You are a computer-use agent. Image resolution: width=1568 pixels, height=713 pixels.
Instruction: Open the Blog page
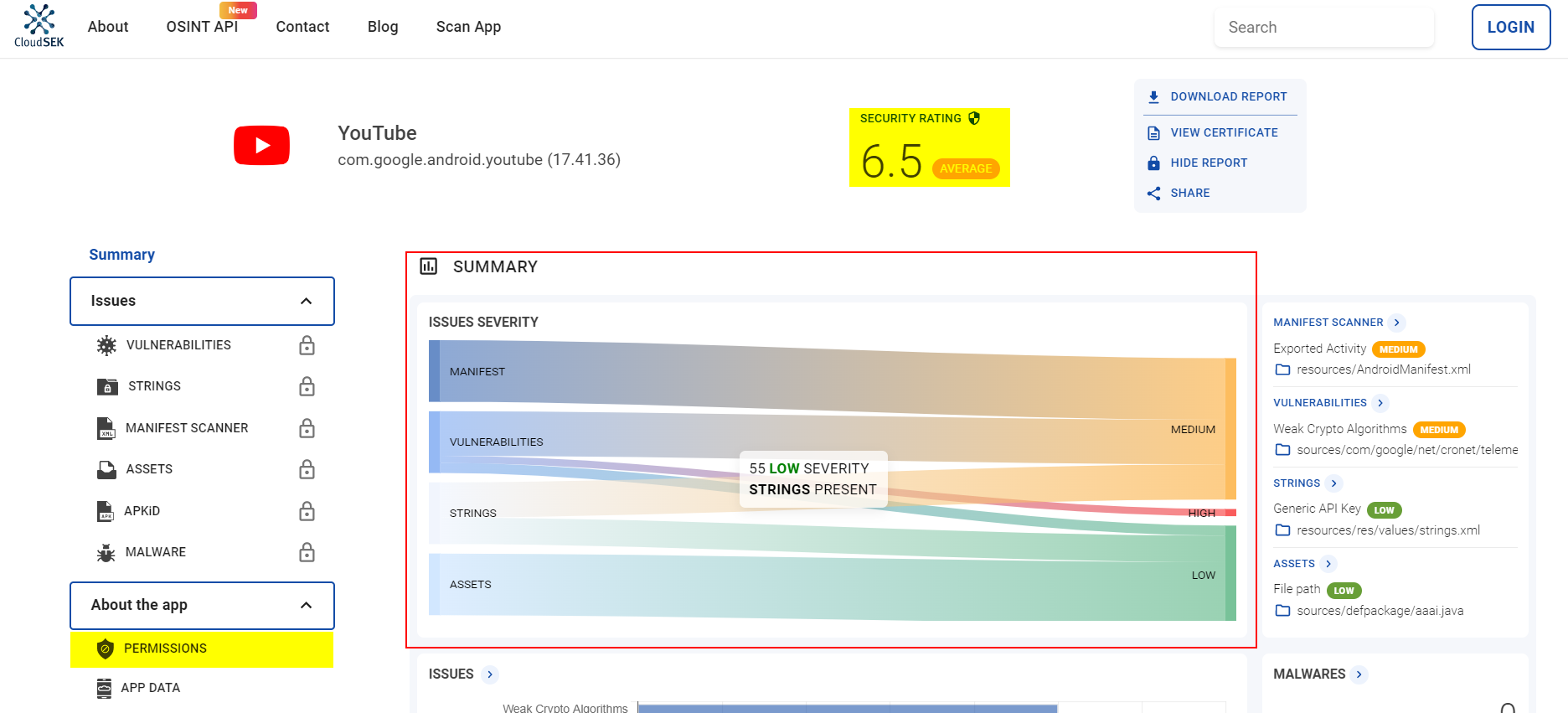coord(383,27)
